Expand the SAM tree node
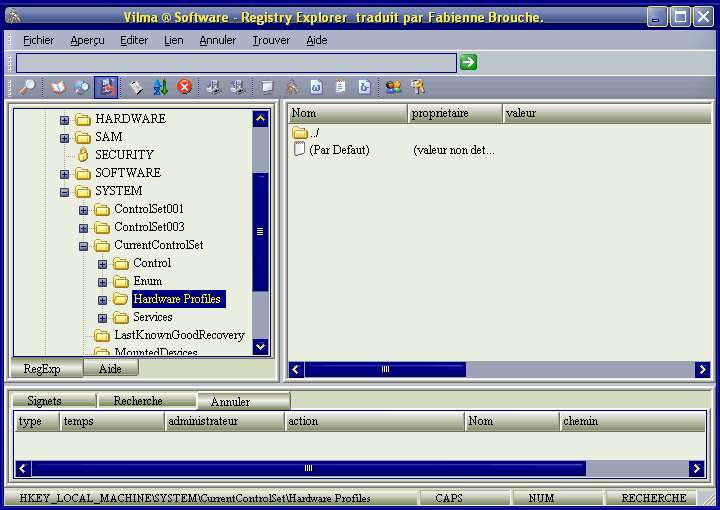Screen dimensions: 720x510 [64, 138]
